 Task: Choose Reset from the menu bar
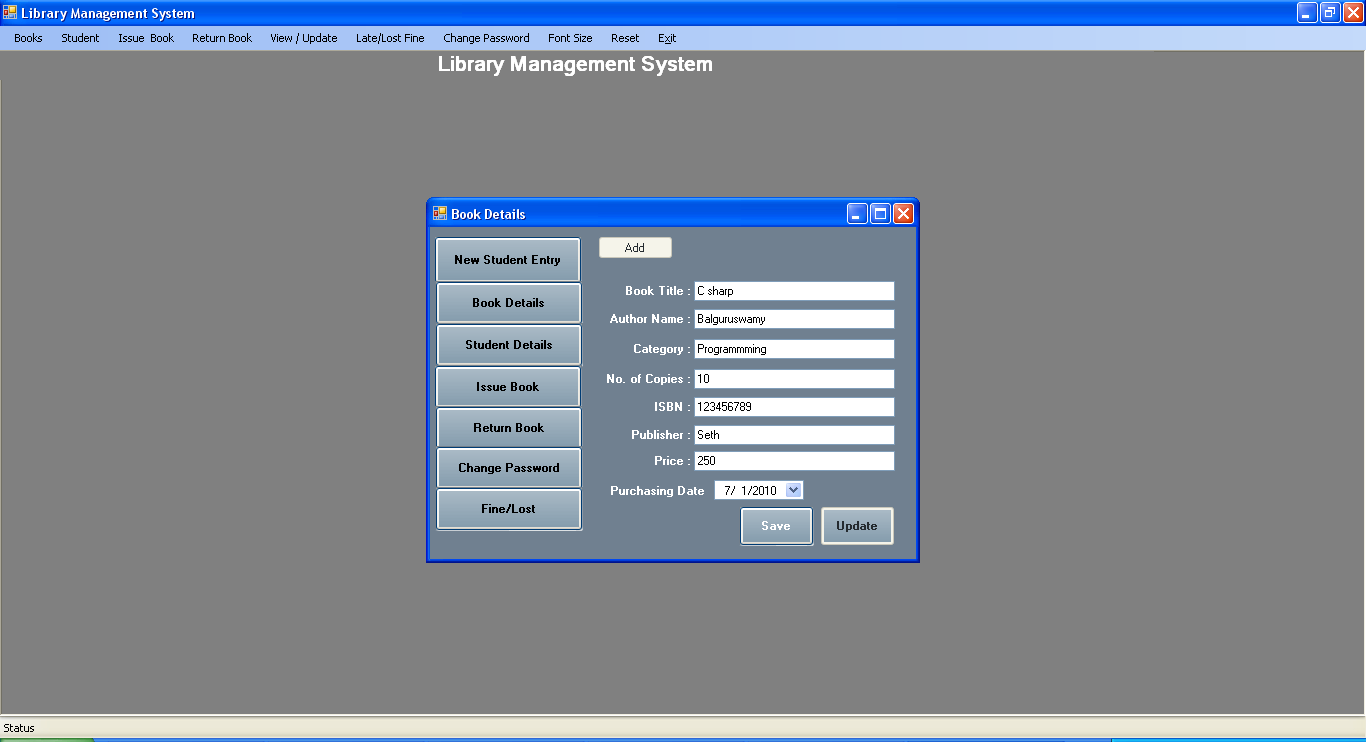(625, 38)
